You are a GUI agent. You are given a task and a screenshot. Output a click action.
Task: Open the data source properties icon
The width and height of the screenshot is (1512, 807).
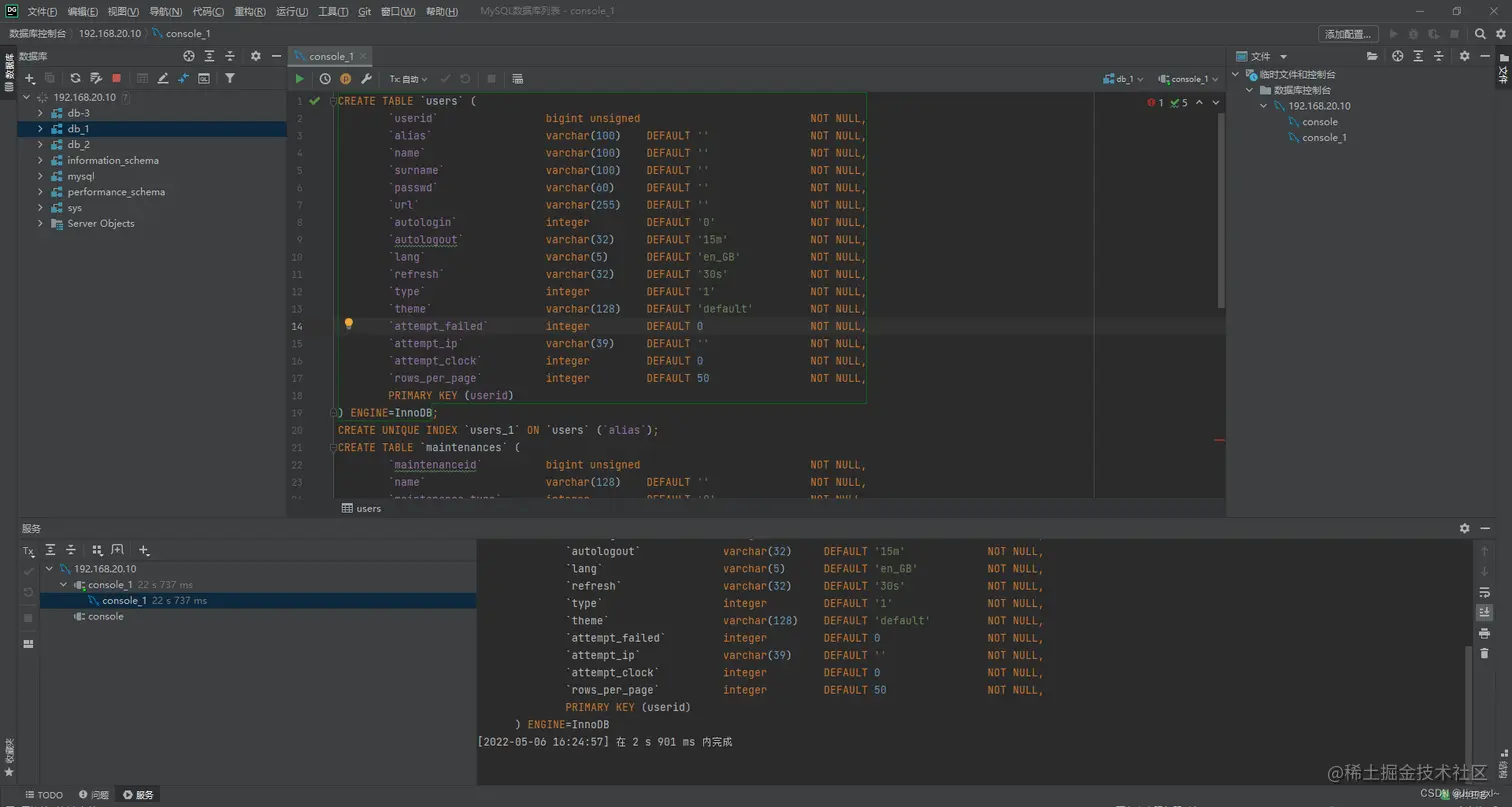96,78
